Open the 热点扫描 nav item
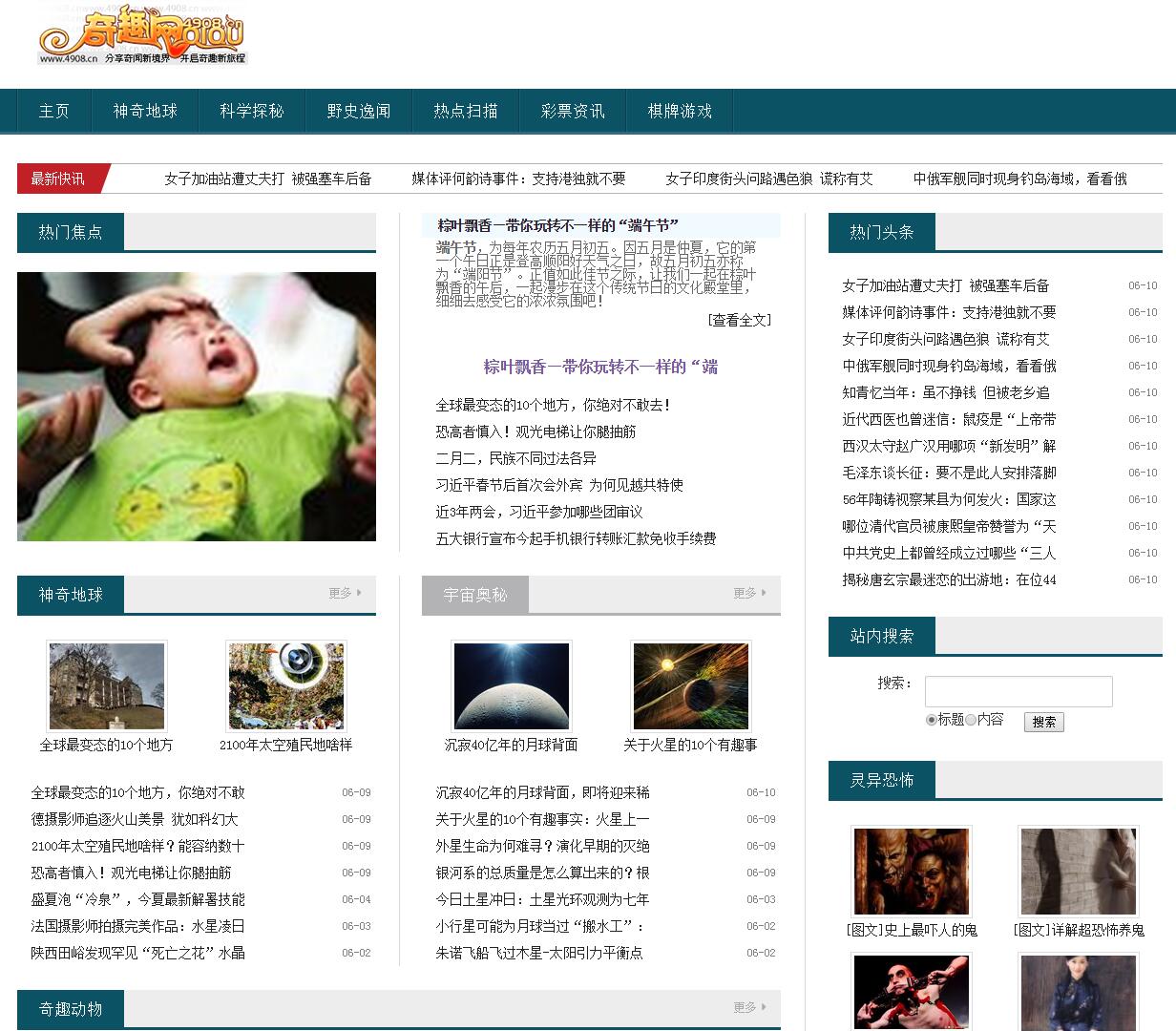The height and width of the screenshot is (1031, 1176). click(466, 111)
